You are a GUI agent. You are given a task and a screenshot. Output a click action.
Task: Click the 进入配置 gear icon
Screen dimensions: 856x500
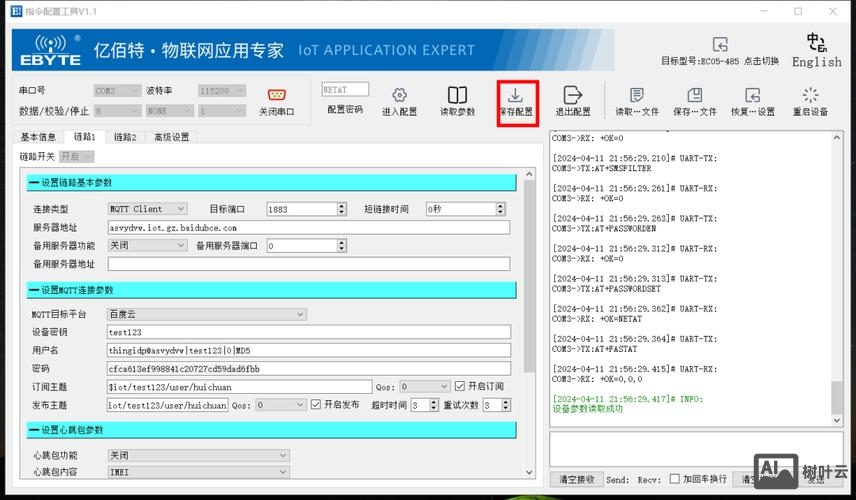pyautogui.click(x=399, y=96)
